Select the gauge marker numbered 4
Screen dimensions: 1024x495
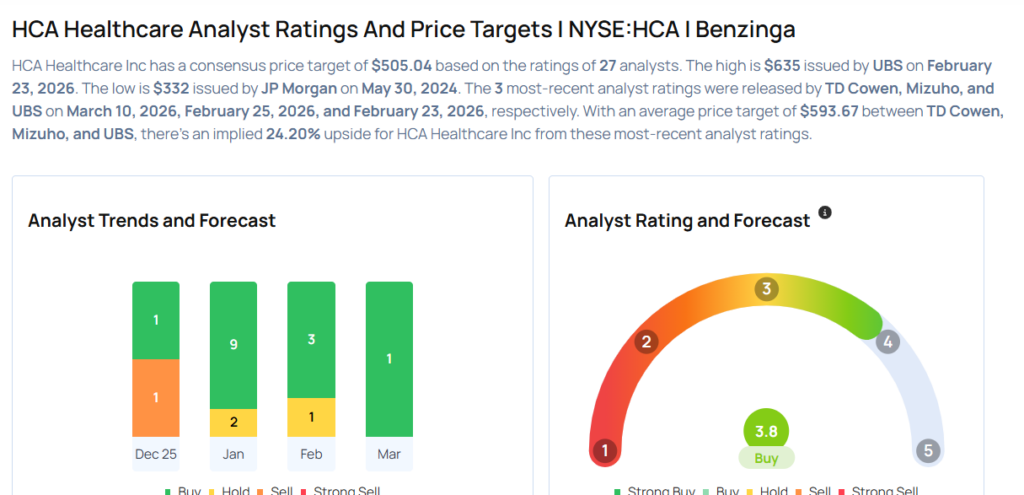[887, 342]
